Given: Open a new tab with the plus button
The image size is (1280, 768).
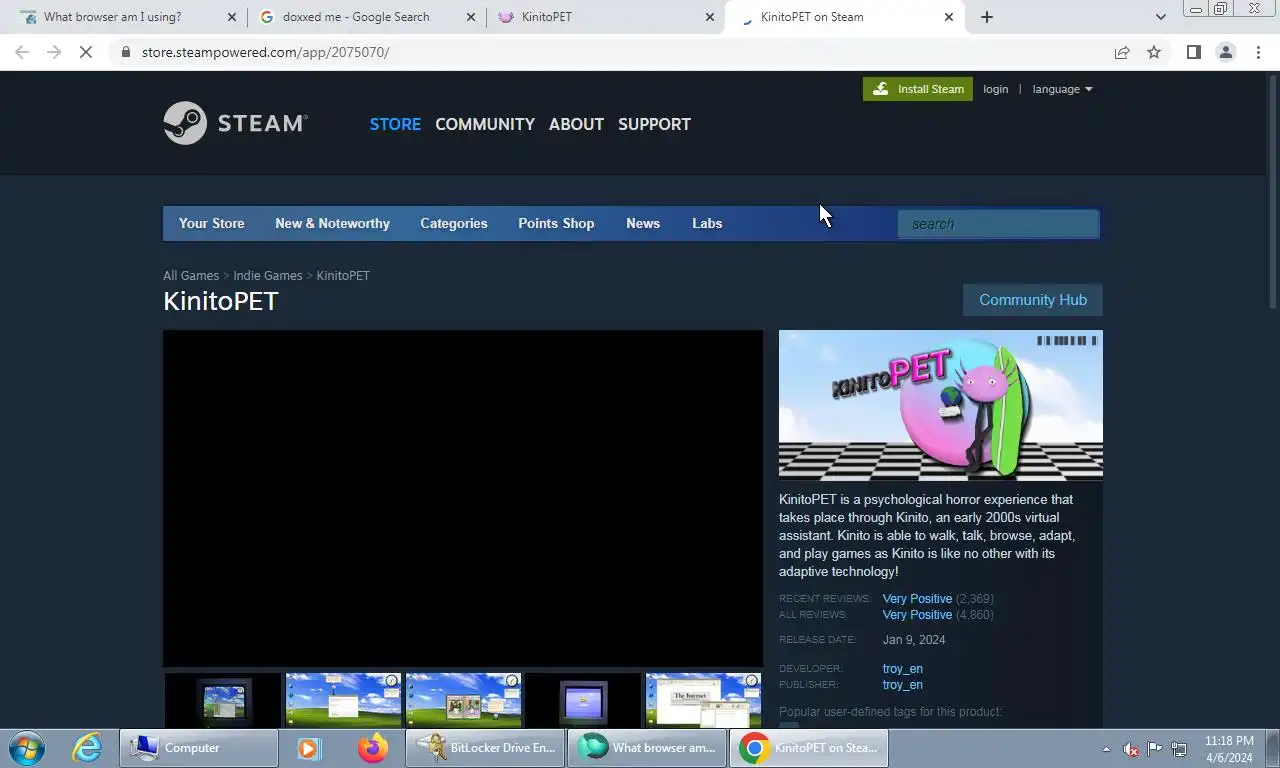Looking at the screenshot, I should [x=987, y=17].
